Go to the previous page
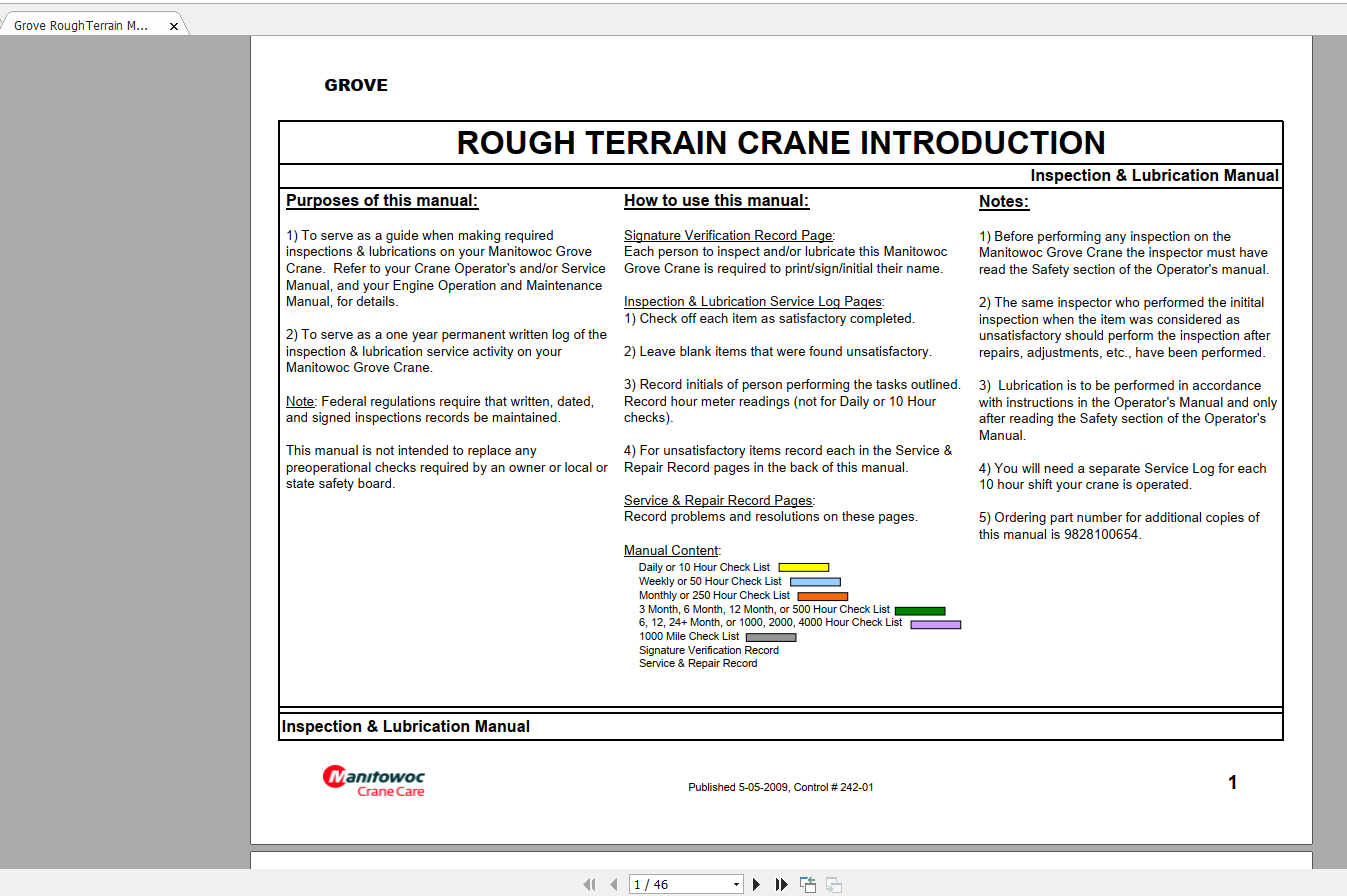The image size is (1347, 896). click(x=613, y=884)
